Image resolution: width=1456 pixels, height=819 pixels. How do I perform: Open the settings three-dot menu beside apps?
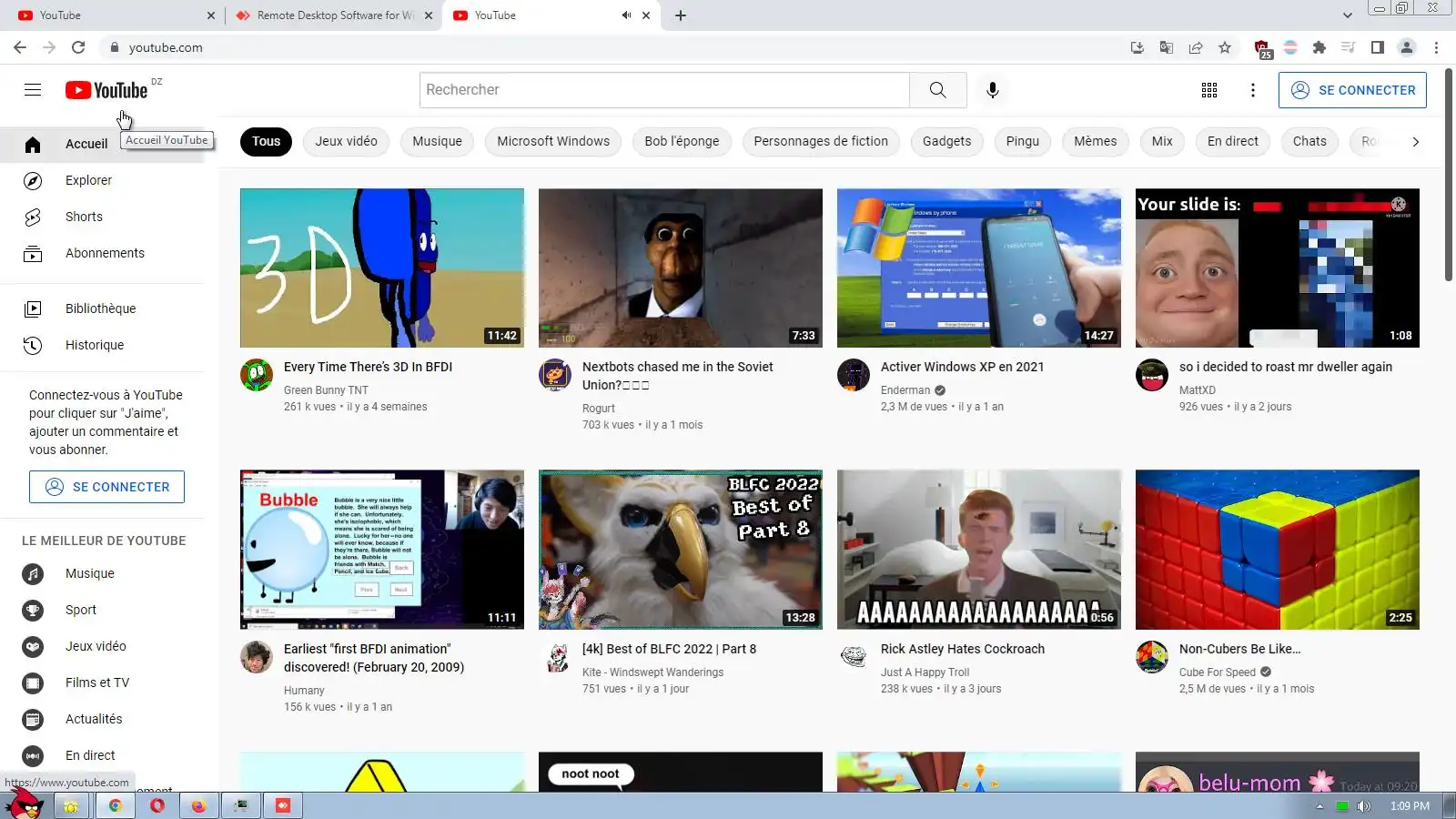1253,90
